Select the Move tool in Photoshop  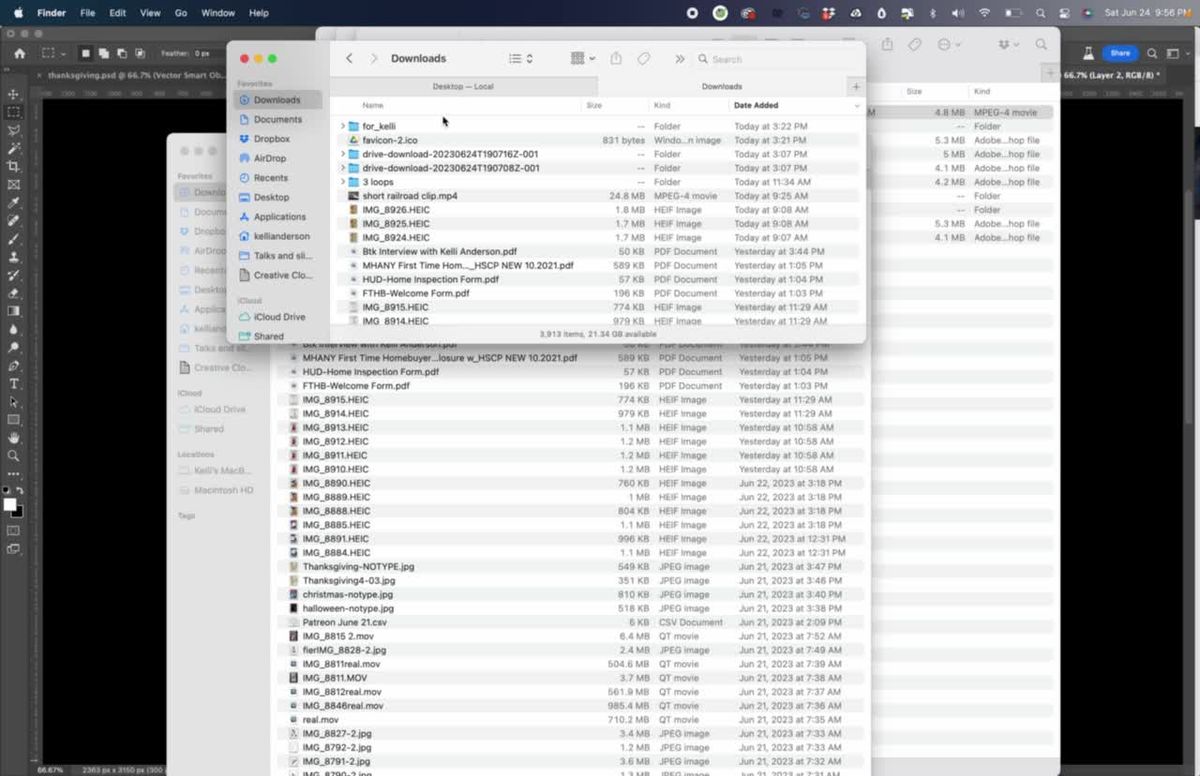tap(14, 94)
